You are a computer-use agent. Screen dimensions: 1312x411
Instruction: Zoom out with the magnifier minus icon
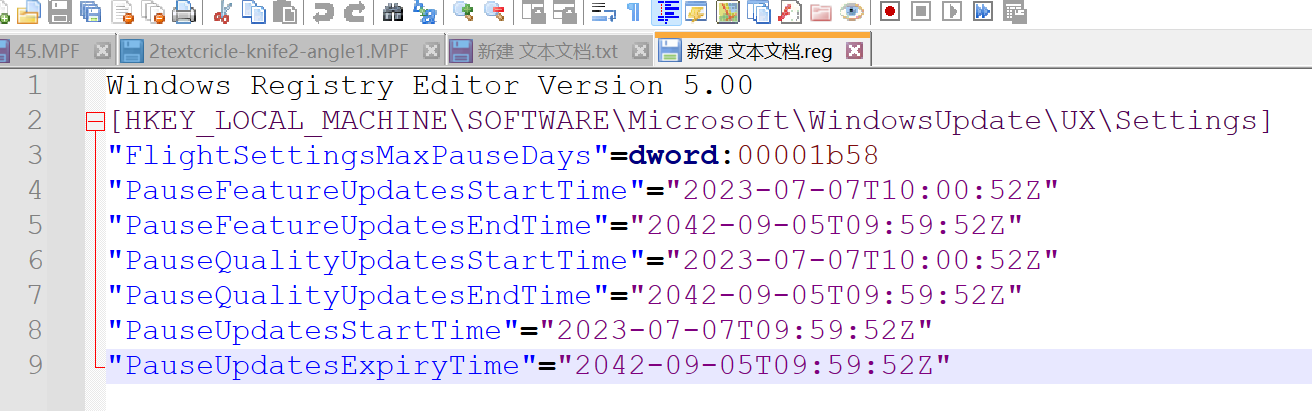coord(494,12)
